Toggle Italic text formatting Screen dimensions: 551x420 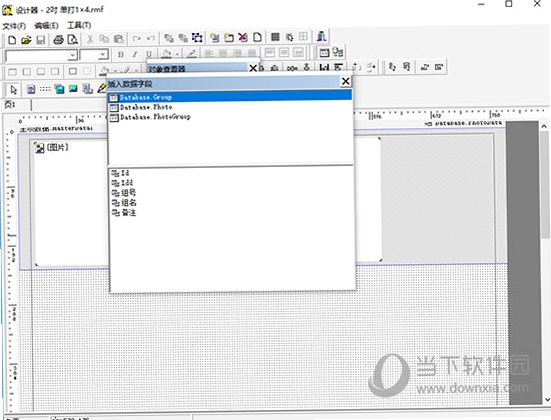tap(135, 54)
